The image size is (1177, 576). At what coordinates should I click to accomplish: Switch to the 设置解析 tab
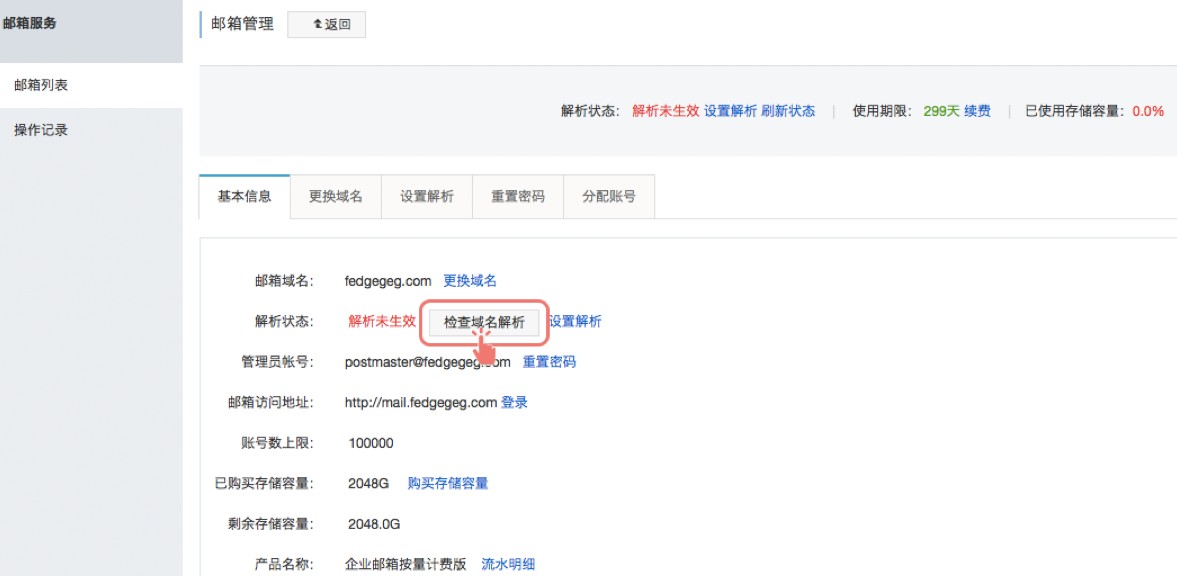(x=427, y=197)
